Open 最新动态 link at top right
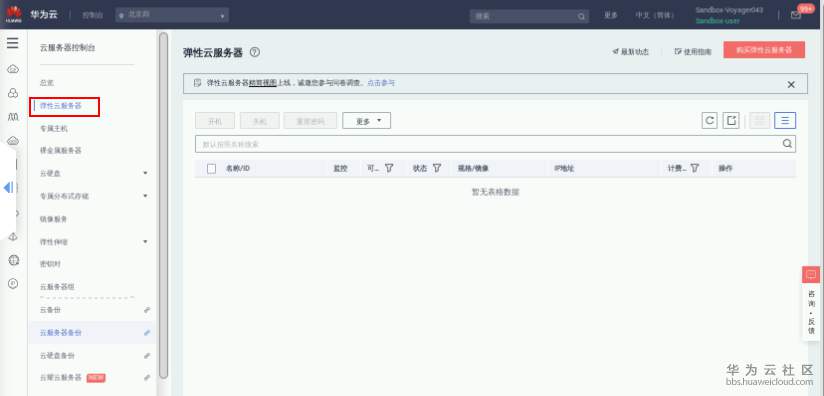Screen dimensions: 824x396 pos(631,52)
